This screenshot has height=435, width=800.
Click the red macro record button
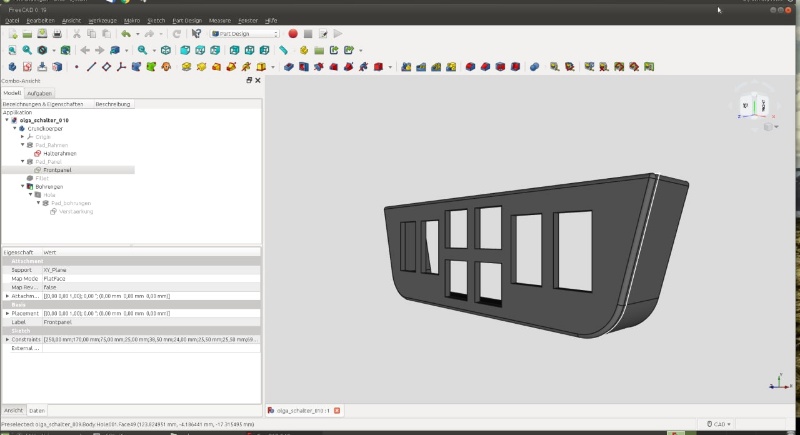pos(293,33)
